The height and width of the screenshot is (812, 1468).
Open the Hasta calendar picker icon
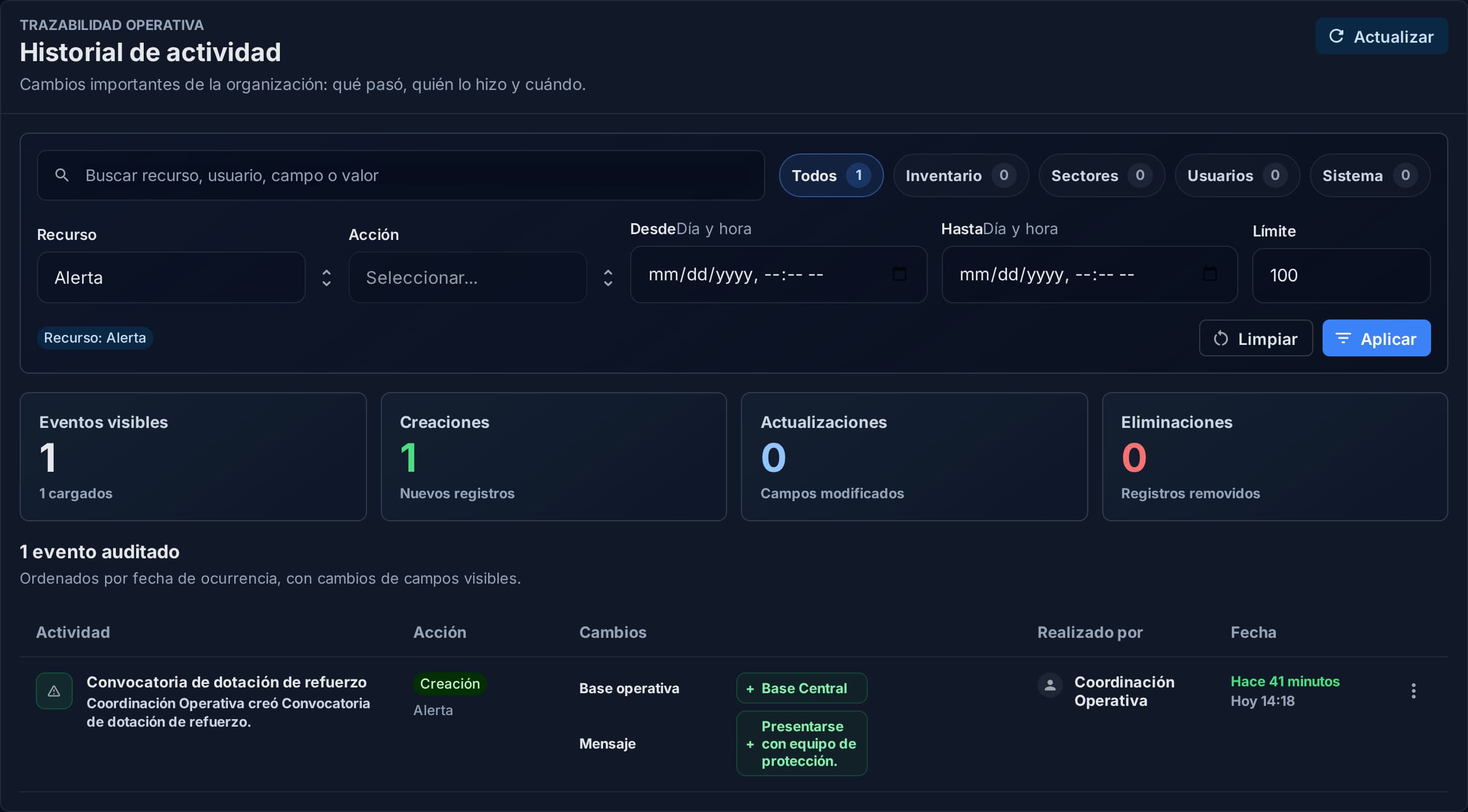pos(1209,274)
